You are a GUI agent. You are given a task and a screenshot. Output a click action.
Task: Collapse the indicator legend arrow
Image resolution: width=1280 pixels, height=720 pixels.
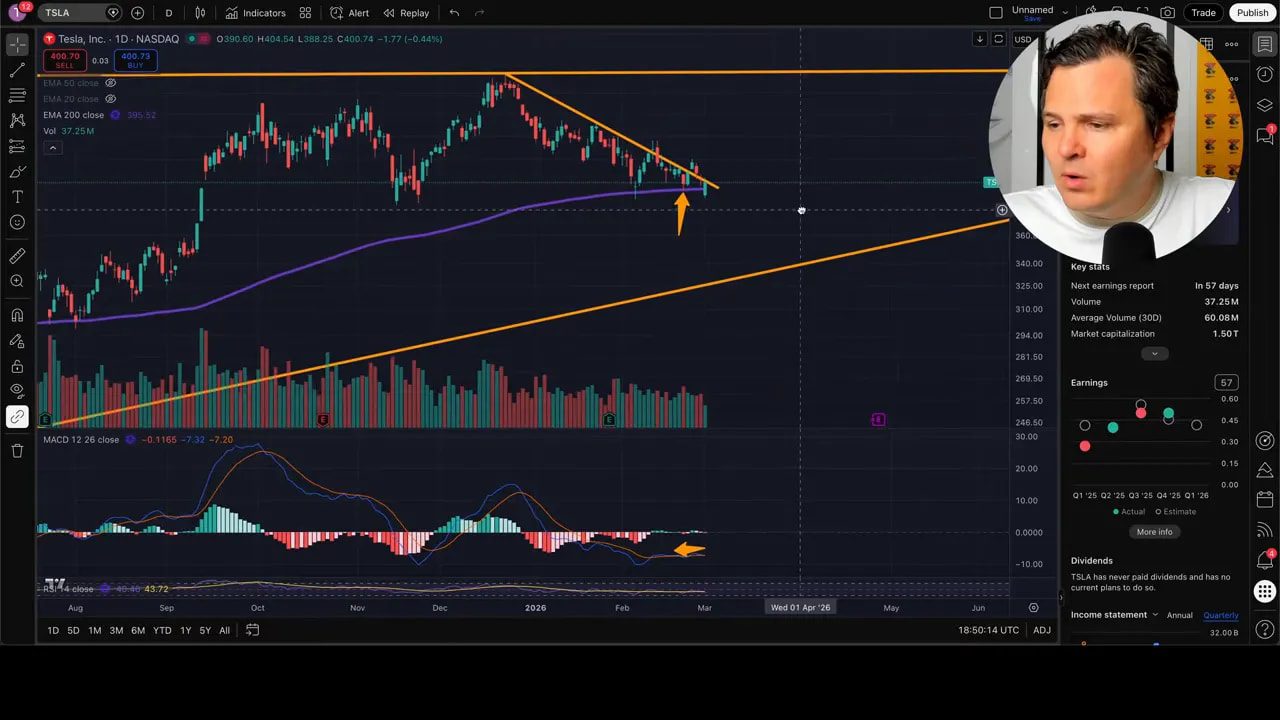pos(52,147)
